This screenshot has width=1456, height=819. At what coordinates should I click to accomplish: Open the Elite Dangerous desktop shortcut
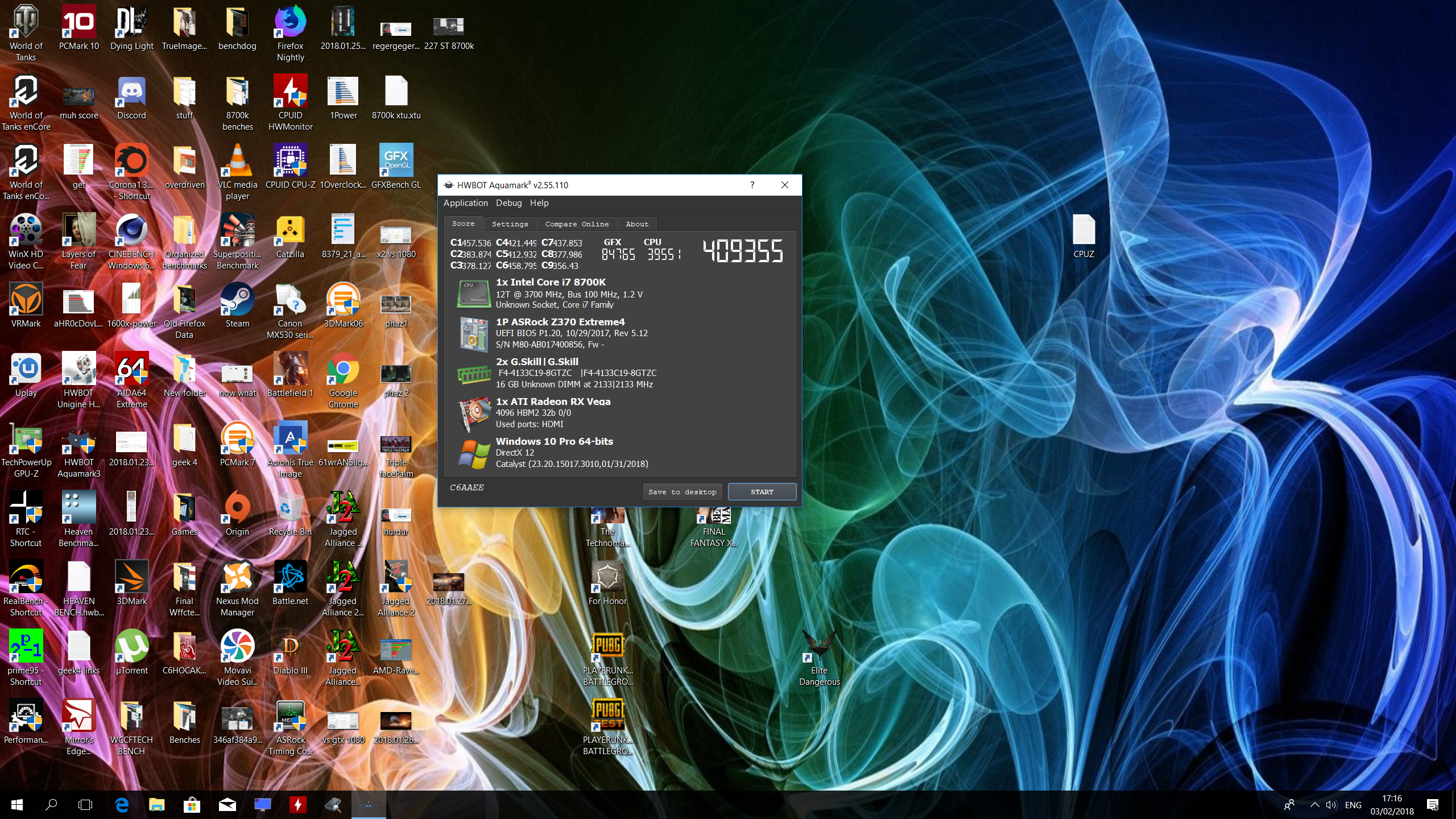pyautogui.click(x=819, y=659)
